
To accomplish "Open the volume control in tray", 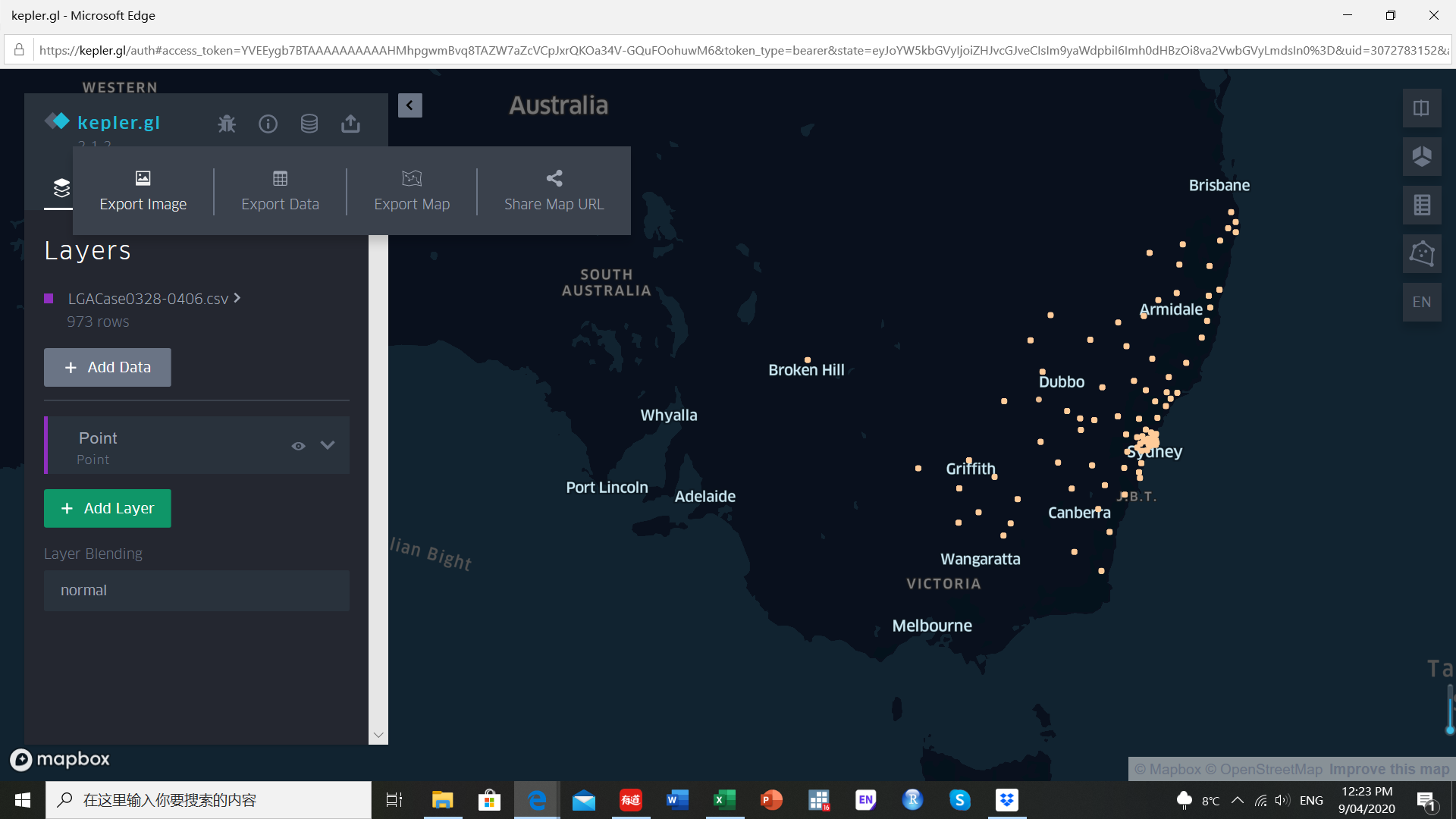I will (x=1282, y=800).
